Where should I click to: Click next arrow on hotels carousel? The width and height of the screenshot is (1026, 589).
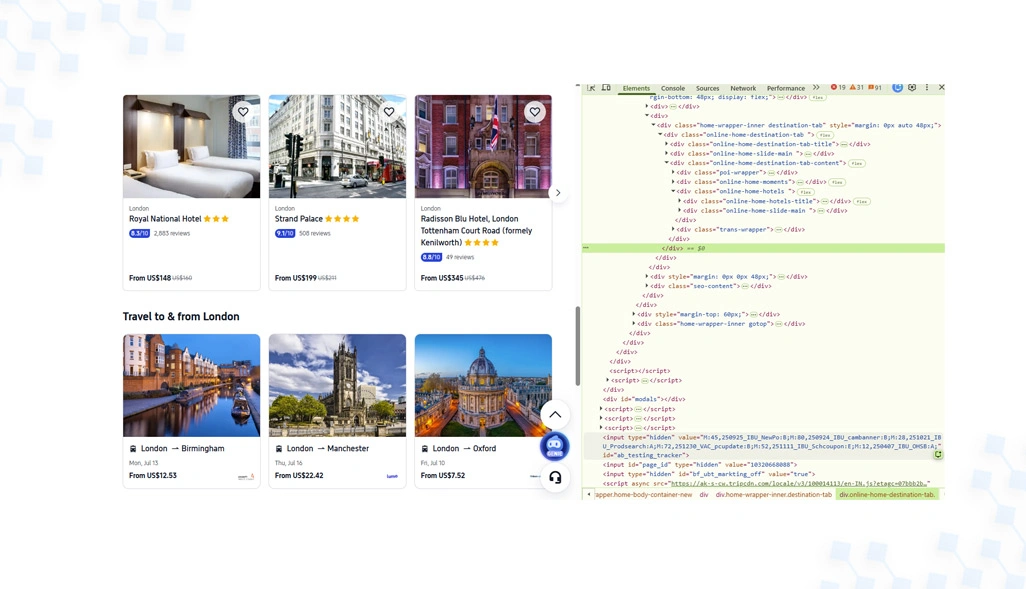click(557, 193)
